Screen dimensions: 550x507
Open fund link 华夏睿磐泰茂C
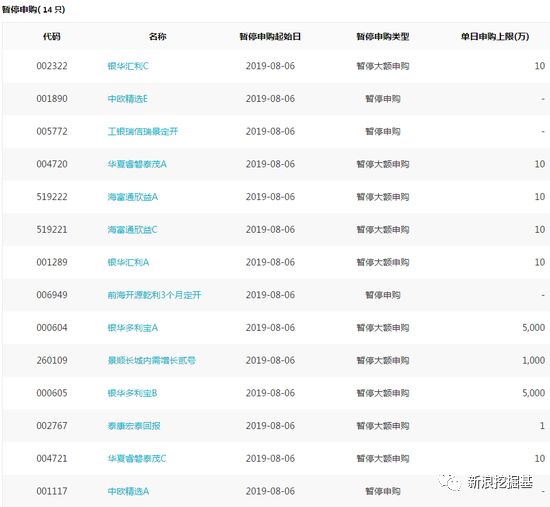click(137, 458)
